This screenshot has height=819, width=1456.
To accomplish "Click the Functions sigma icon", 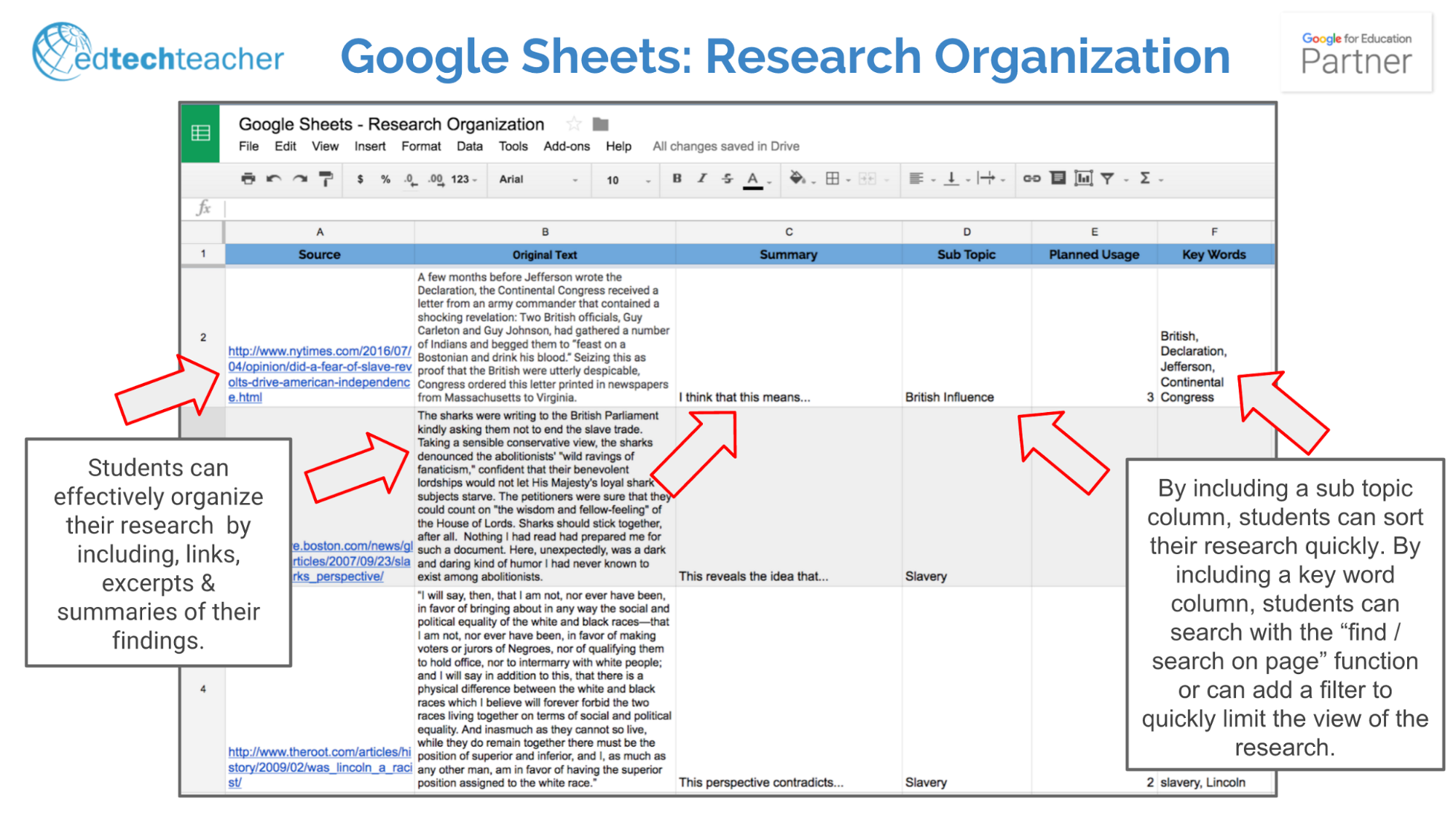I will coord(1144,179).
